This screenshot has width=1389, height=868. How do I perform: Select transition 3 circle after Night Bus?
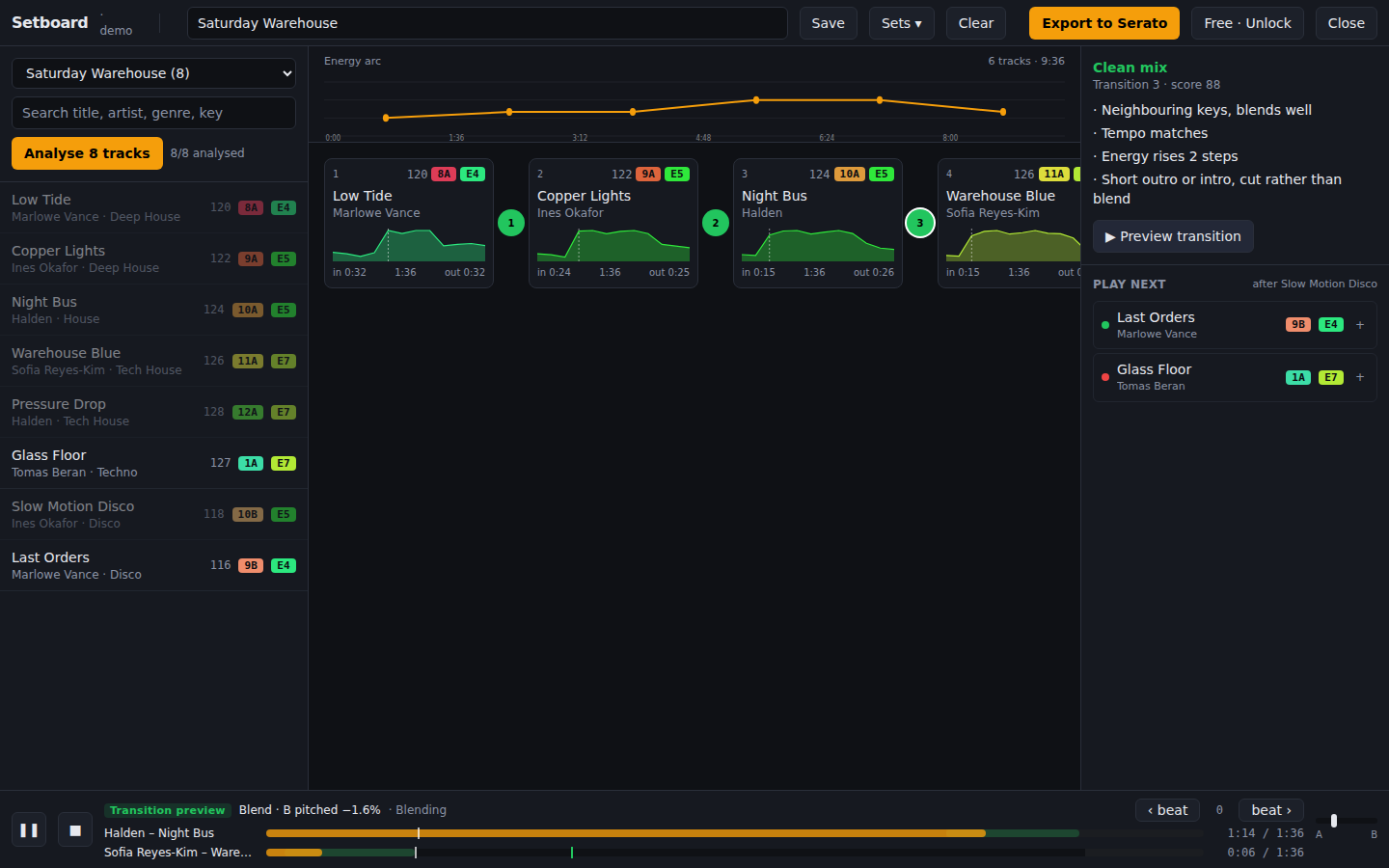pyautogui.click(x=920, y=223)
